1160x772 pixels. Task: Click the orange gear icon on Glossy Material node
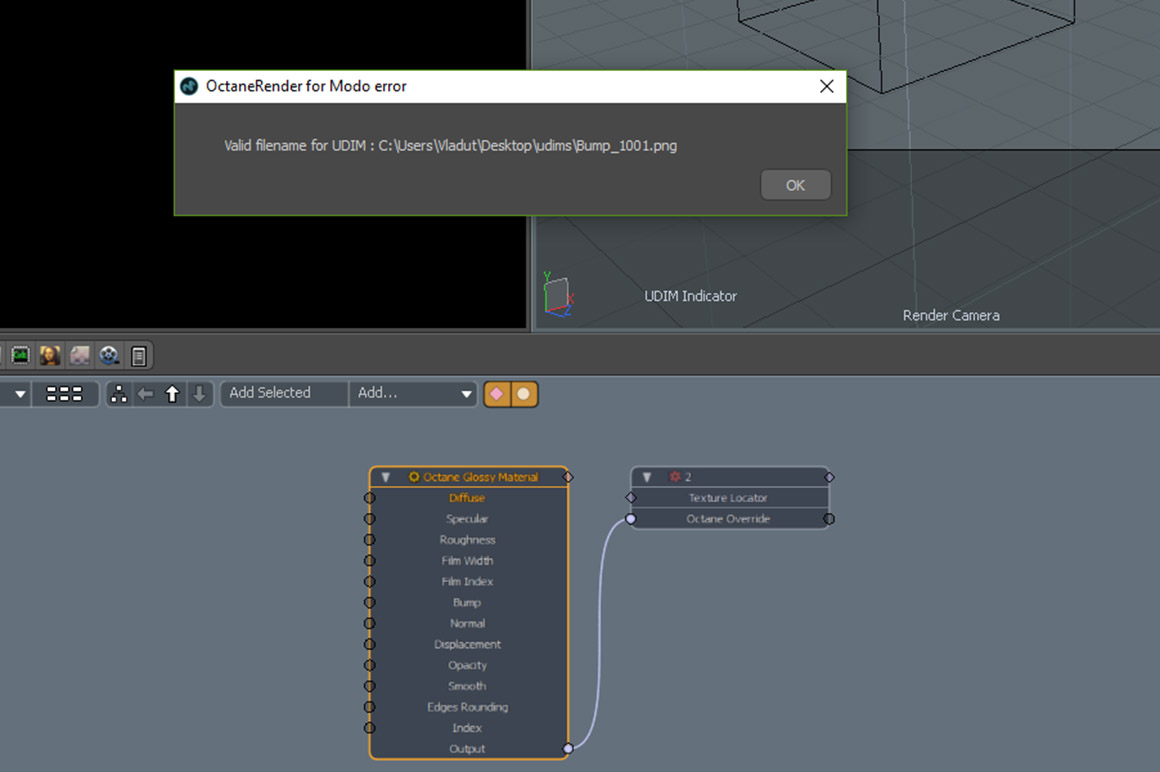tap(414, 477)
